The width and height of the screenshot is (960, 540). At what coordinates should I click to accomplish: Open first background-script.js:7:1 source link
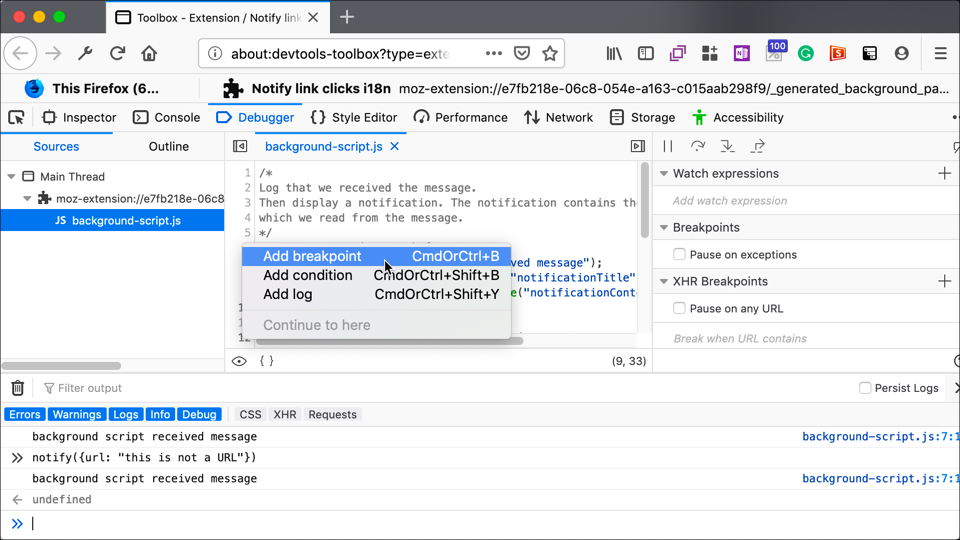[880, 437]
